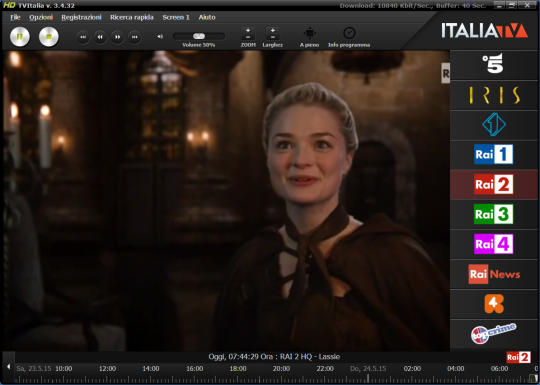Open the Opzioni menu
Viewport: 540px width, 385px height.
(x=41, y=17)
